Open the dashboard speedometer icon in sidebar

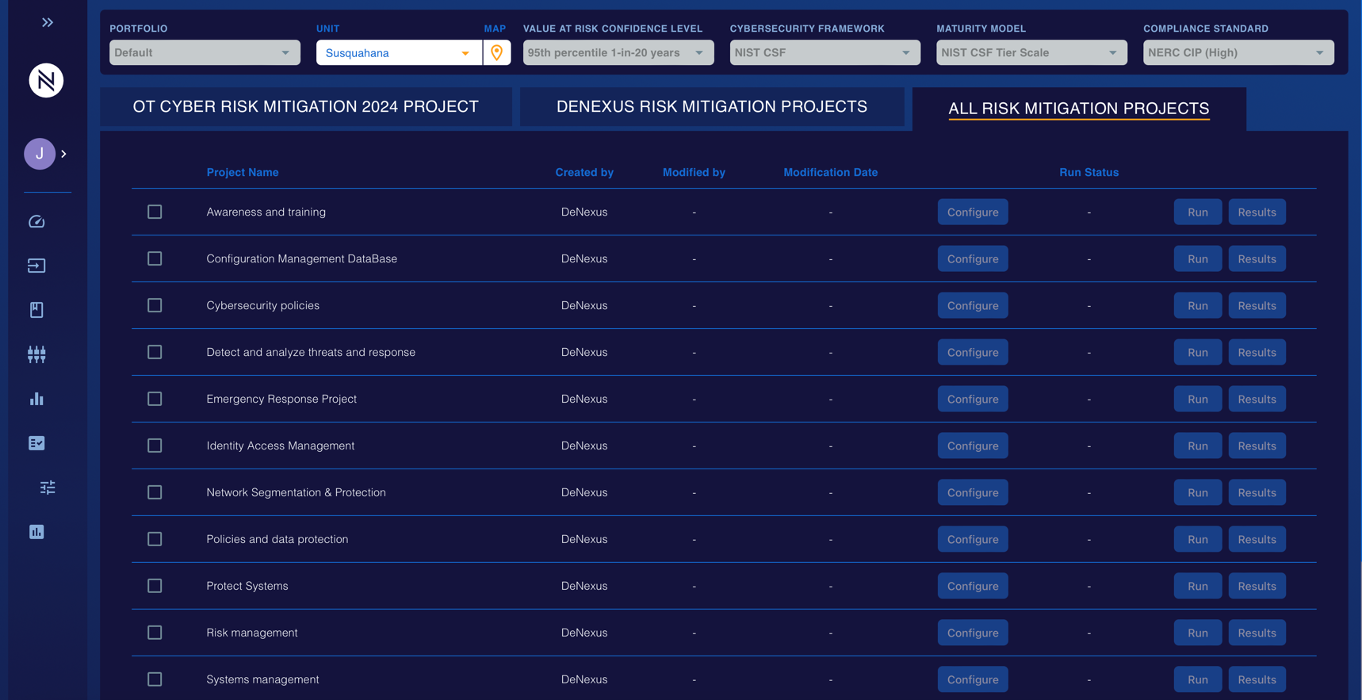point(37,222)
